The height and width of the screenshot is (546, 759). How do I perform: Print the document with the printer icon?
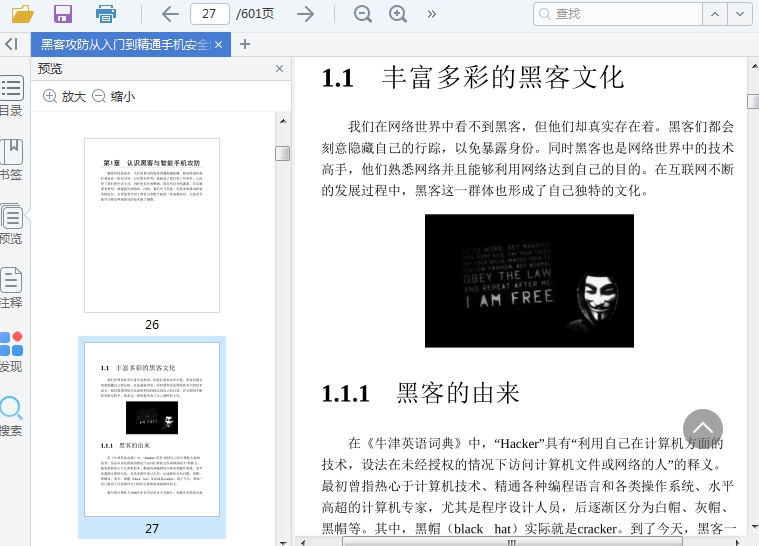coord(106,14)
